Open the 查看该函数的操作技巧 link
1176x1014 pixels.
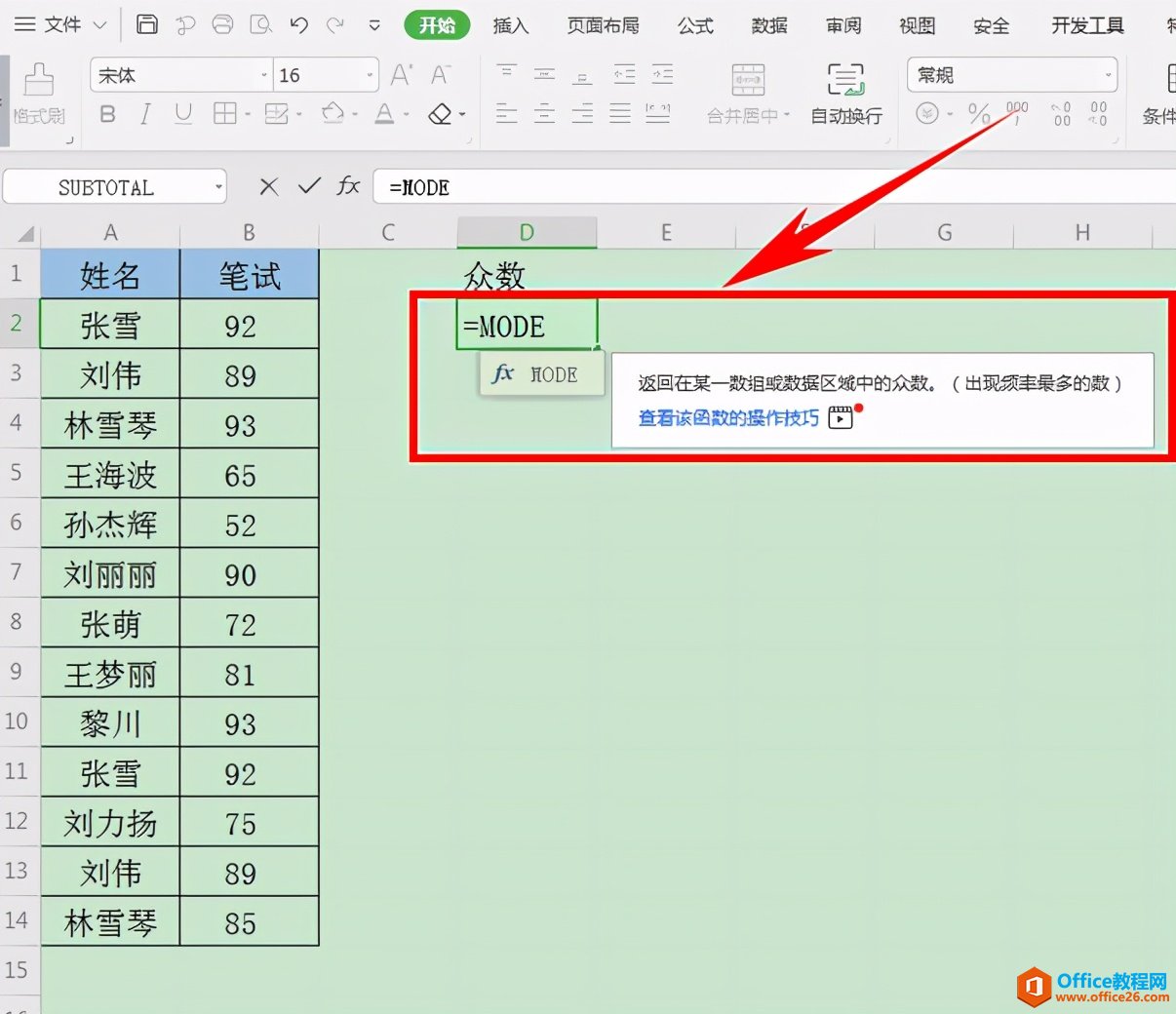[x=728, y=418]
